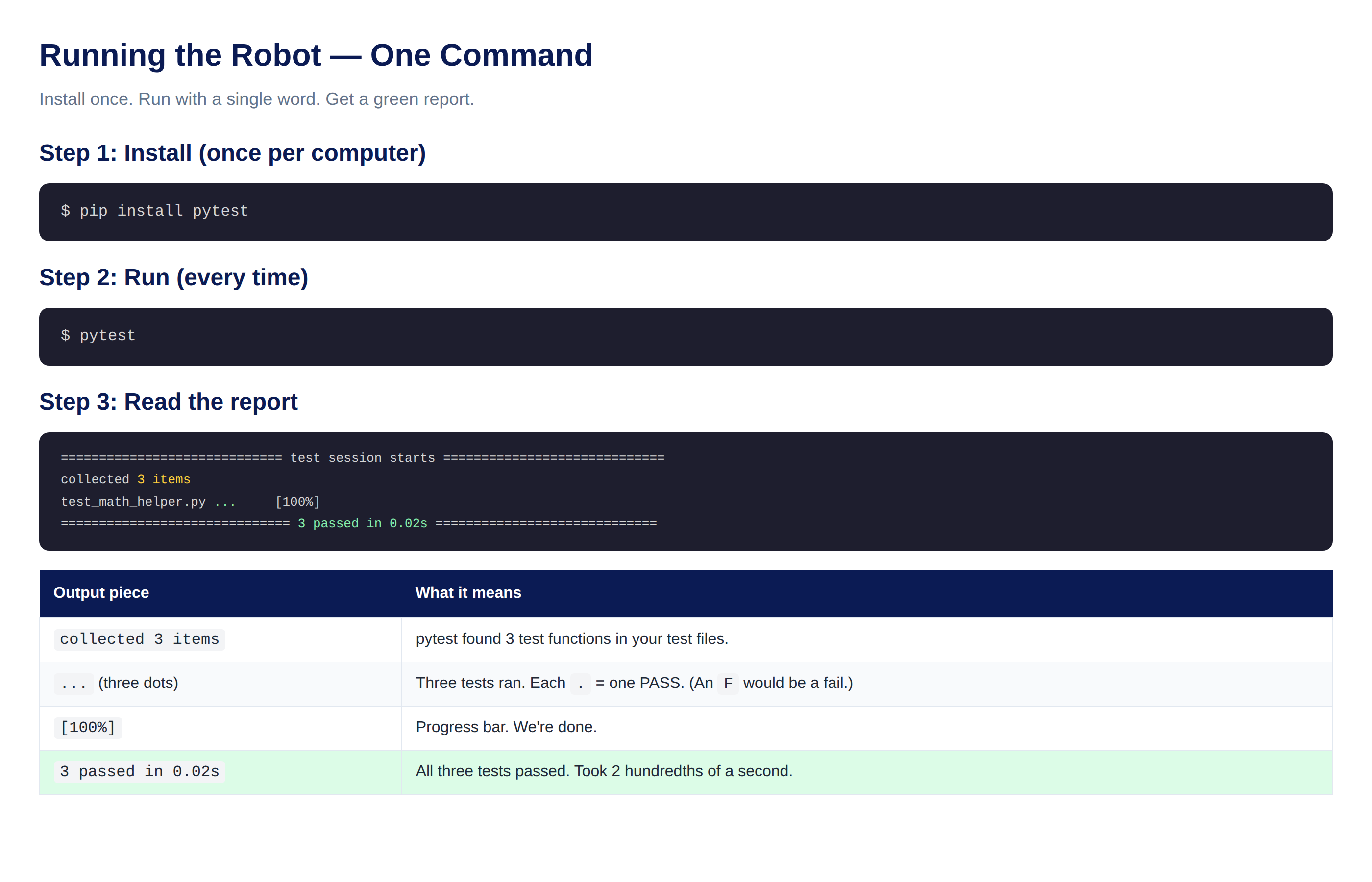Click the 'Step 2: Run (every time)' heading

tap(173, 277)
